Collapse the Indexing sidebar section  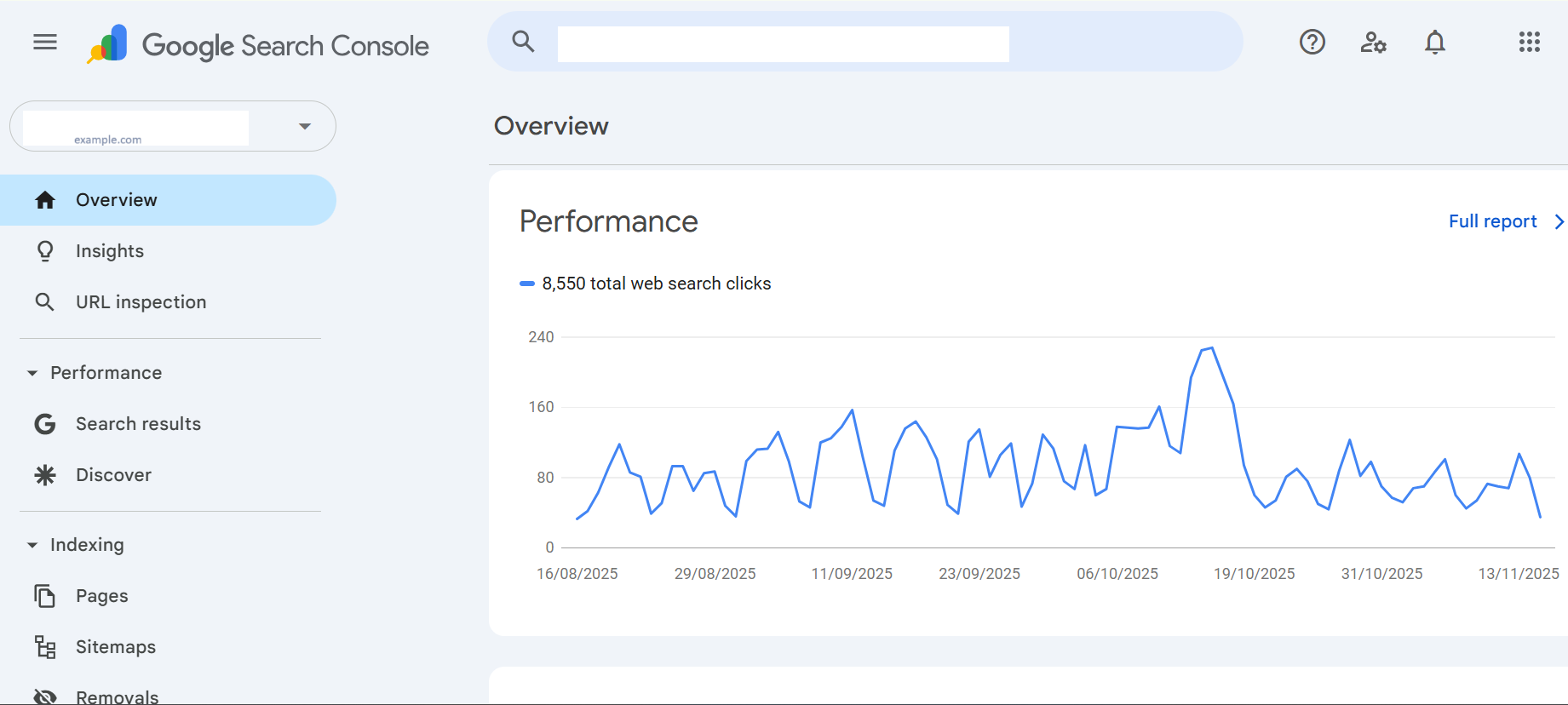point(32,545)
